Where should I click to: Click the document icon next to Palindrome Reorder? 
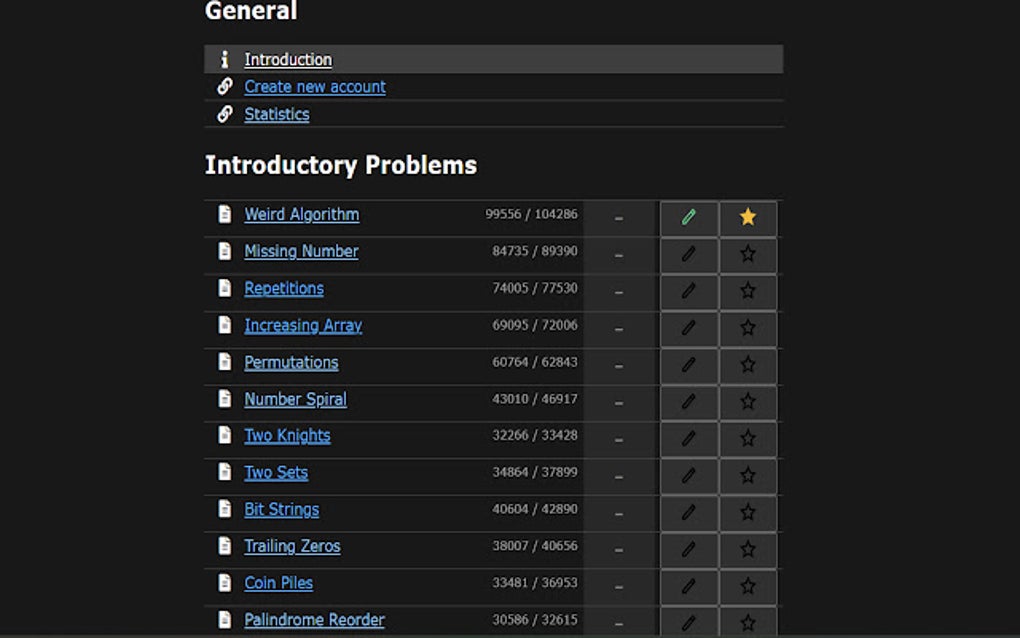point(226,622)
